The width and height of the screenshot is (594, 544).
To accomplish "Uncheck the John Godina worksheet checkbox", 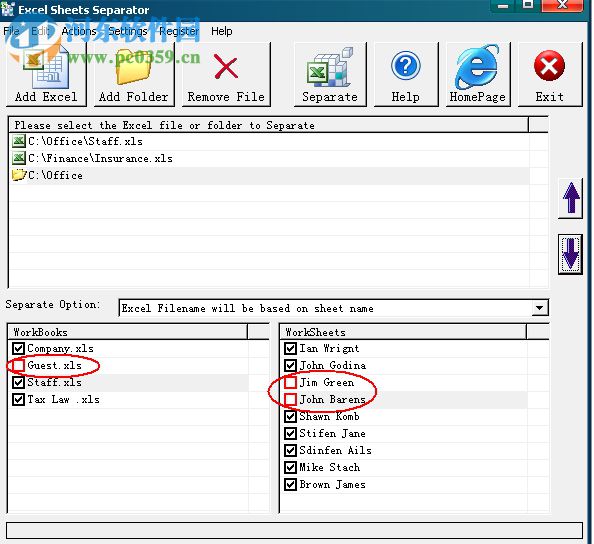I will (x=290, y=365).
